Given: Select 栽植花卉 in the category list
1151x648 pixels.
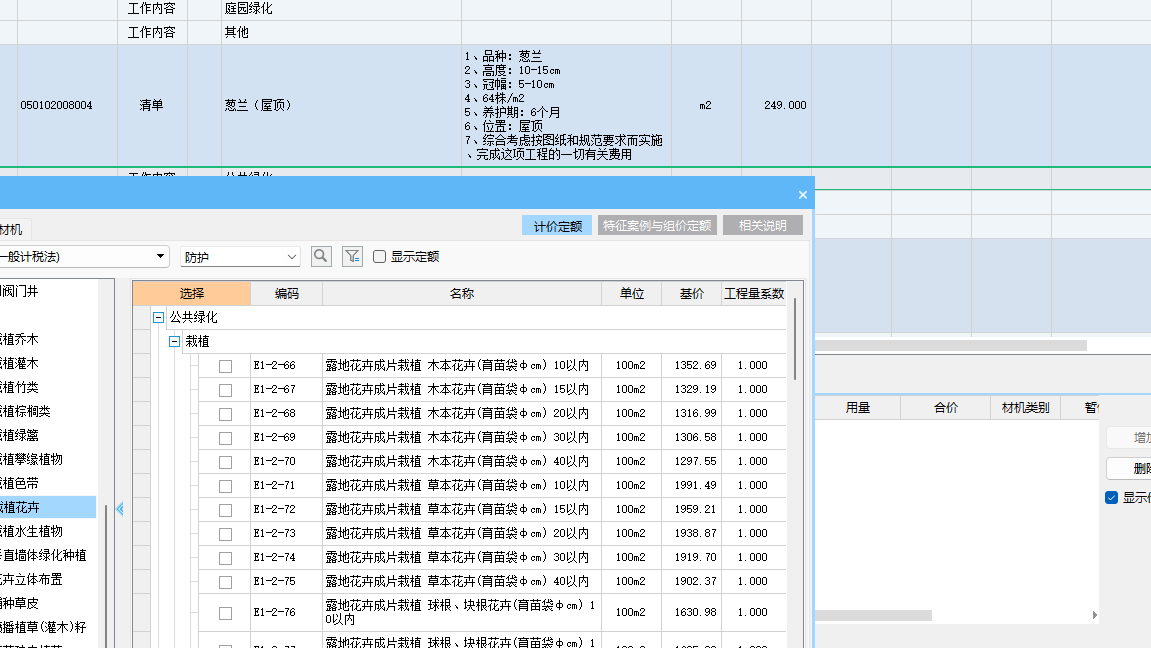Looking at the screenshot, I should [48, 507].
